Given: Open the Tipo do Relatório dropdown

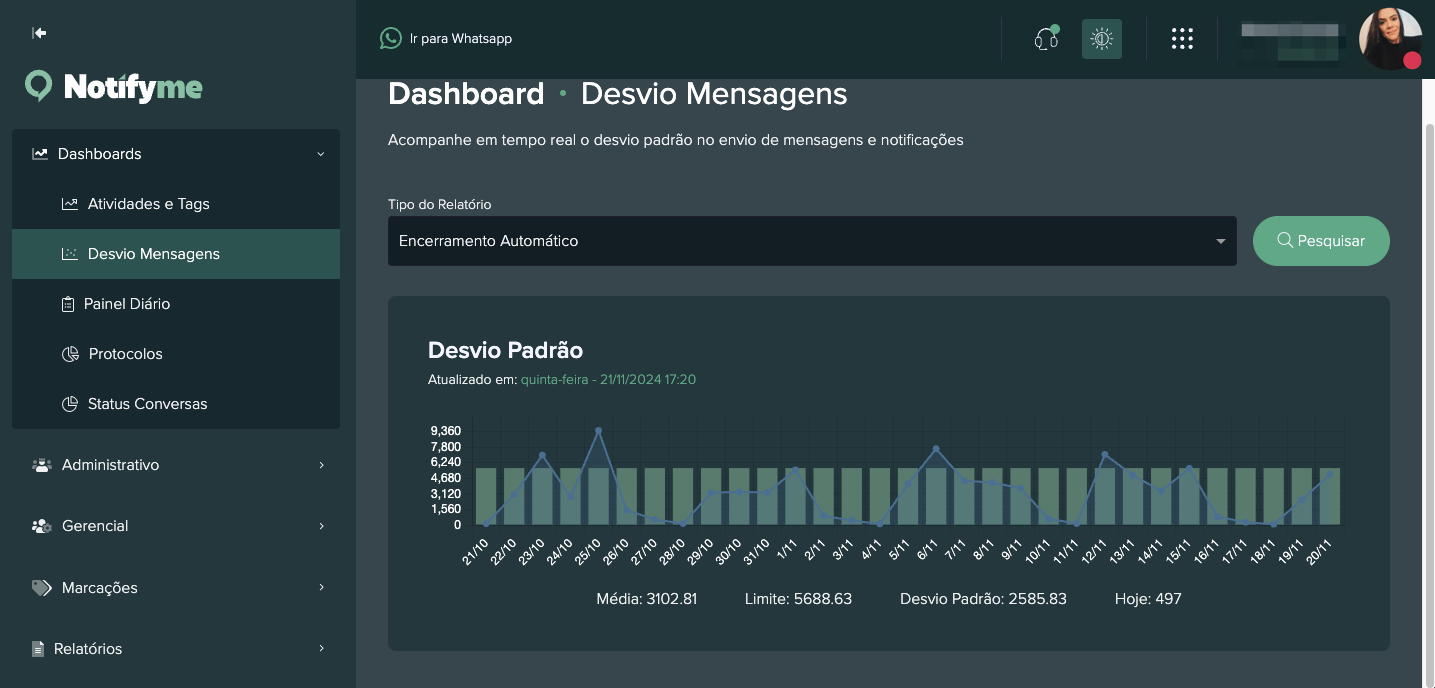Looking at the screenshot, I should click(x=811, y=241).
